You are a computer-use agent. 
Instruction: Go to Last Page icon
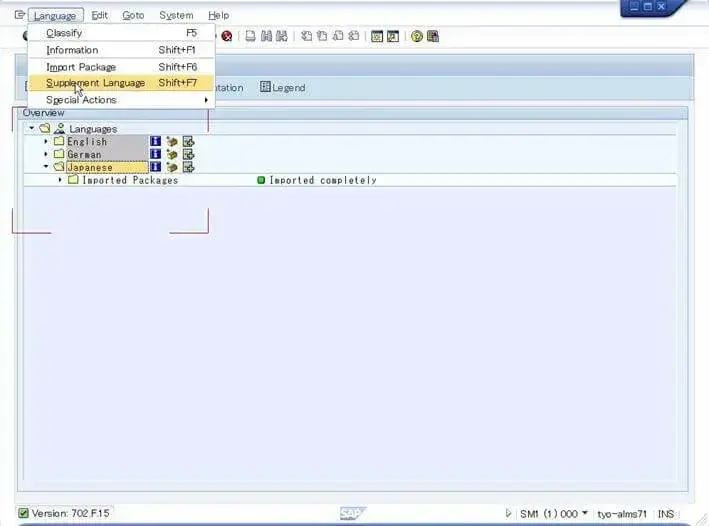pos(354,36)
